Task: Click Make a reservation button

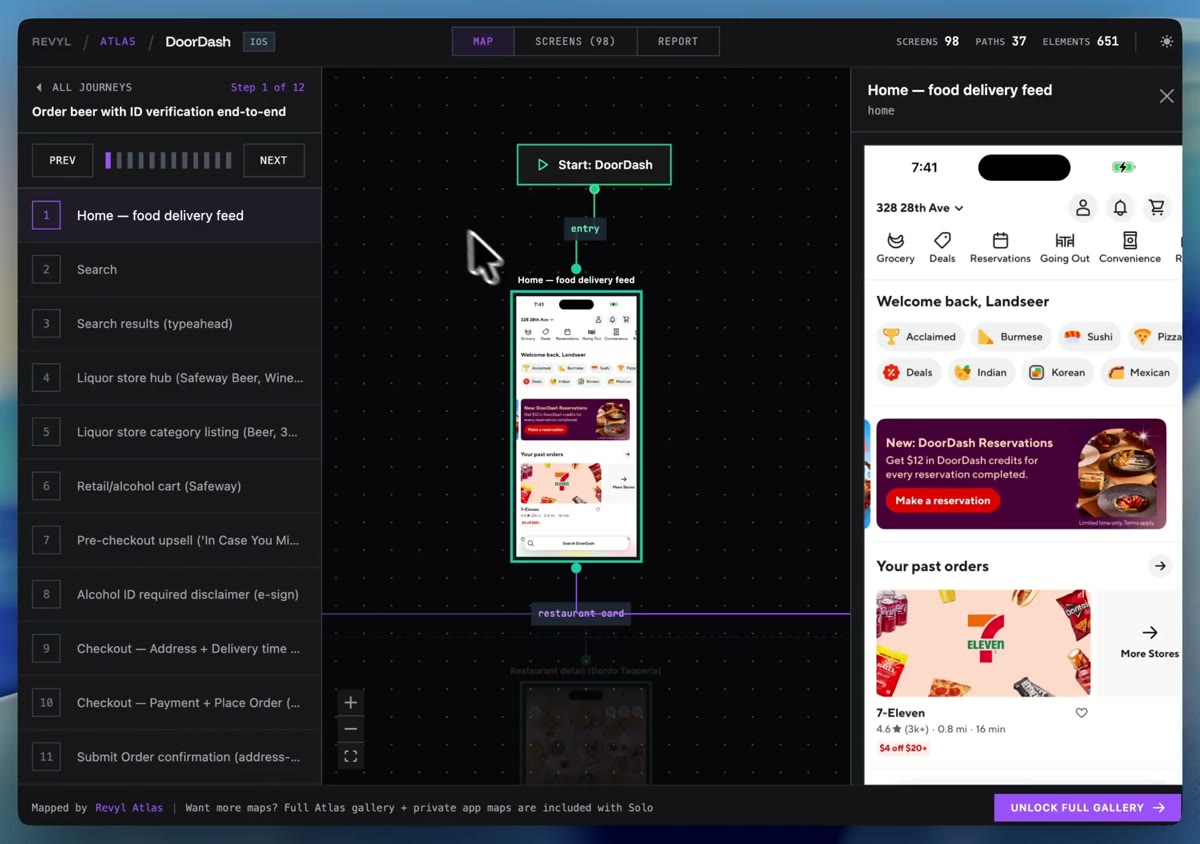Action: (x=942, y=500)
